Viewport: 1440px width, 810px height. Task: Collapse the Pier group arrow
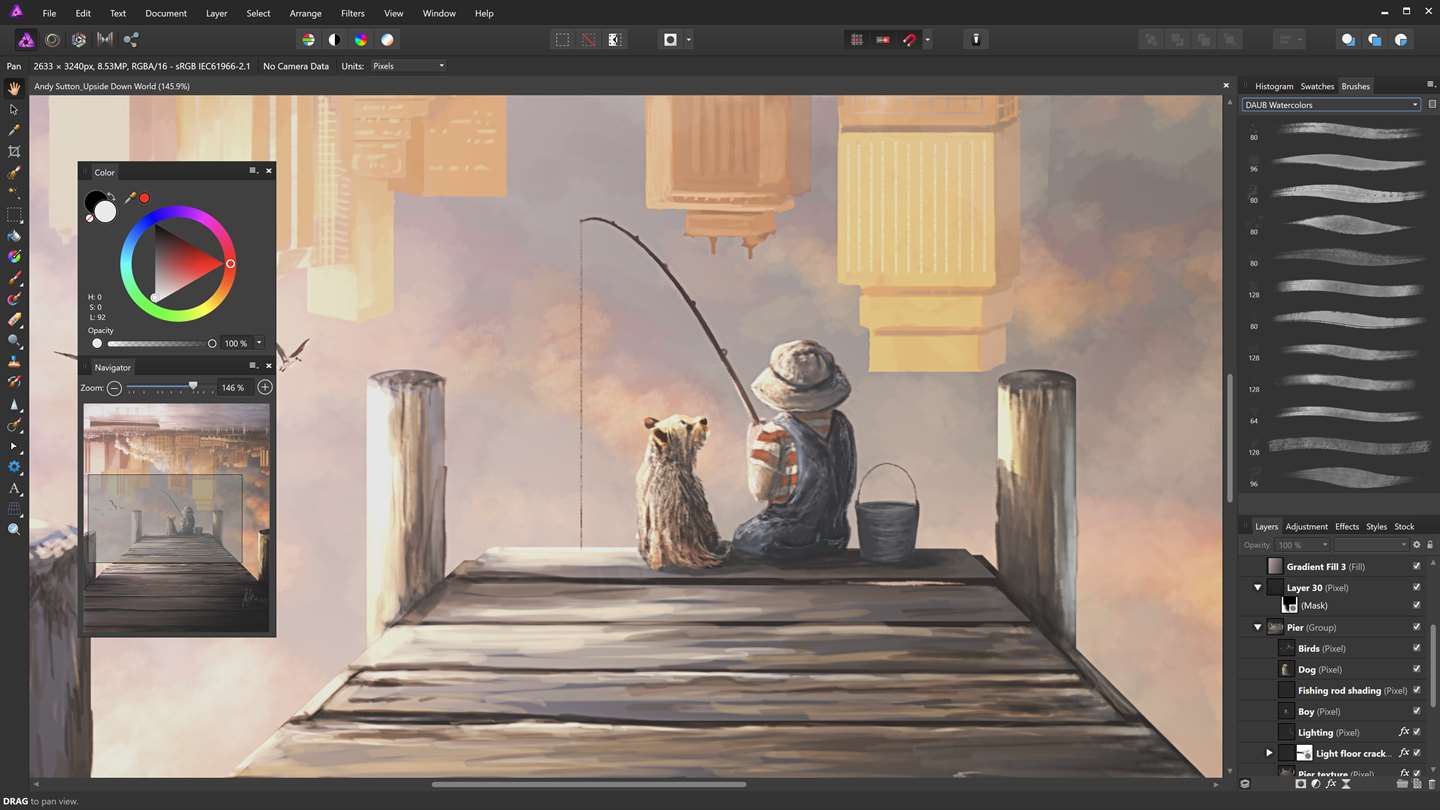(x=1258, y=627)
